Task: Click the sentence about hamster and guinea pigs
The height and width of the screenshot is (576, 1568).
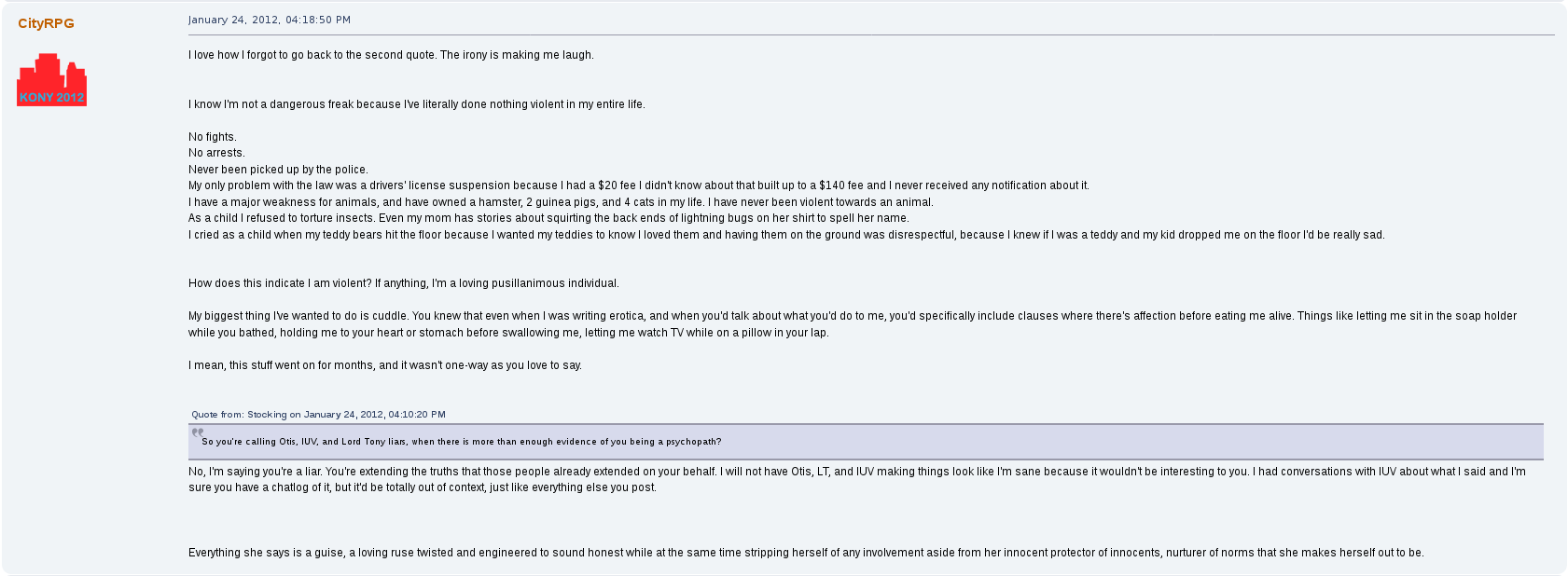Action: coord(561,202)
